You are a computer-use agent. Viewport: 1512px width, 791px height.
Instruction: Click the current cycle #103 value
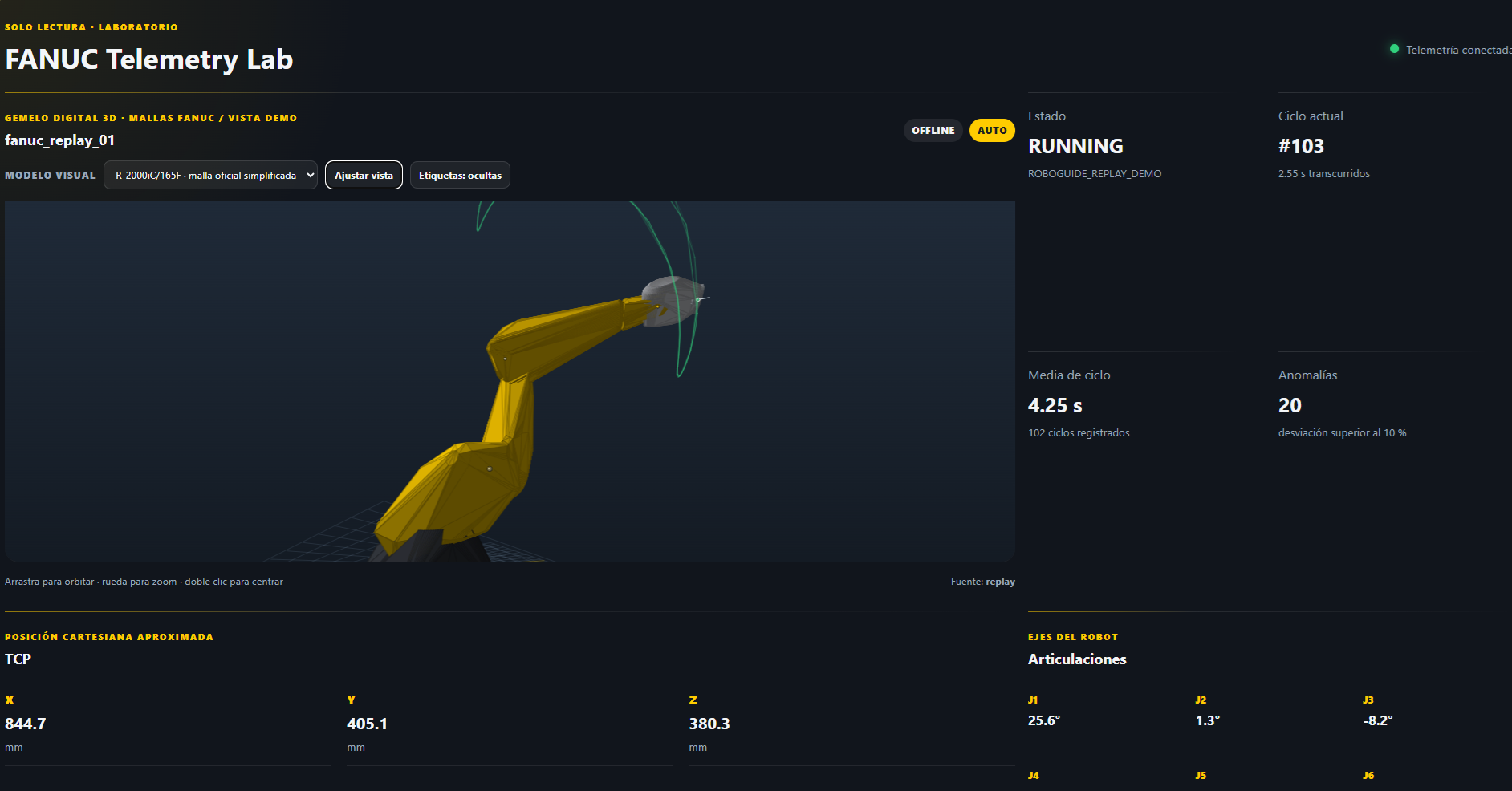[1301, 146]
